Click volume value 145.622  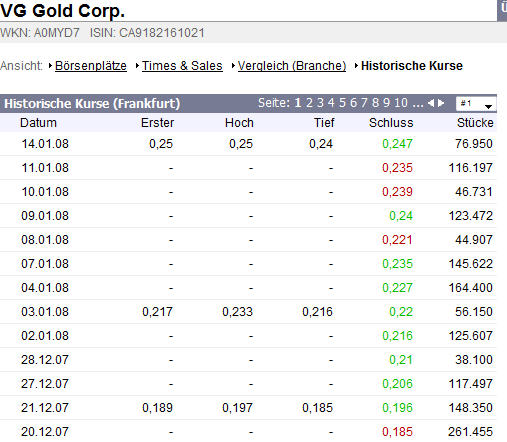471,264
